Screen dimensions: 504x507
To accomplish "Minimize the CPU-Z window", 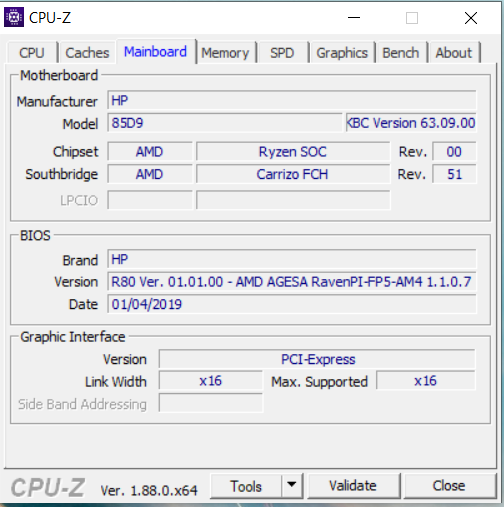I will point(354,17).
